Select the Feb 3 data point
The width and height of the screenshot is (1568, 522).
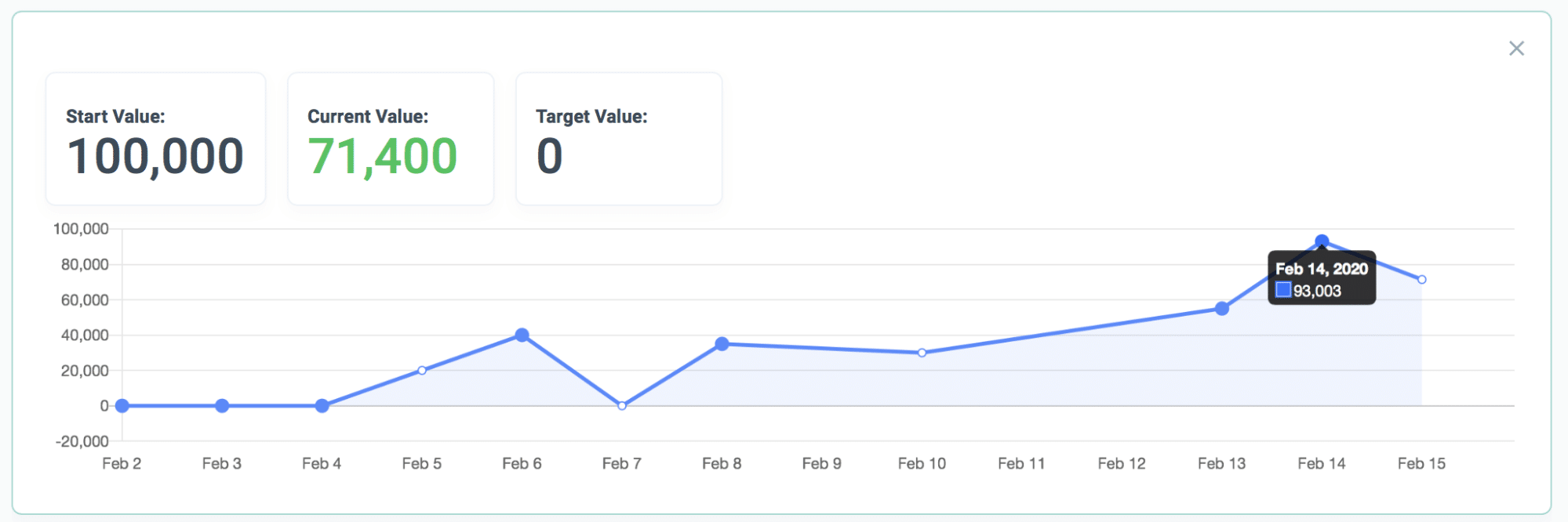[x=222, y=405]
